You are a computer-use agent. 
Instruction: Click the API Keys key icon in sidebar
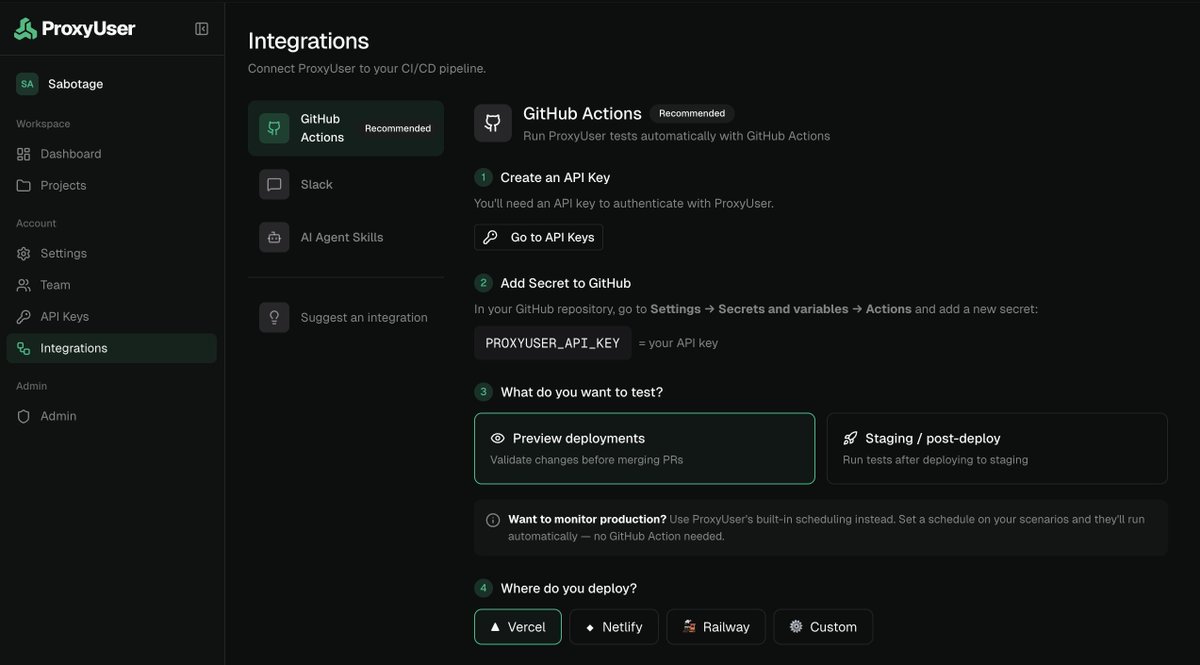click(24, 317)
